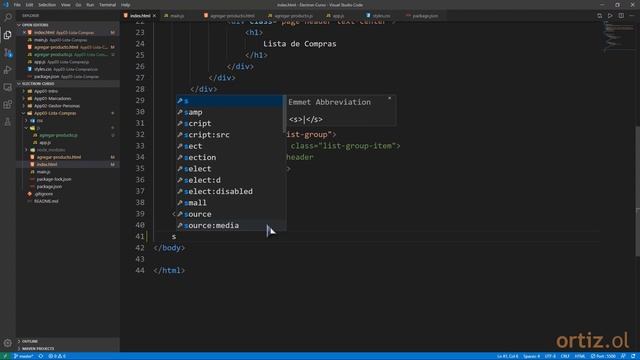
Task: Click the Port 5500 Live Server indicator
Action: (x=604, y=356)
